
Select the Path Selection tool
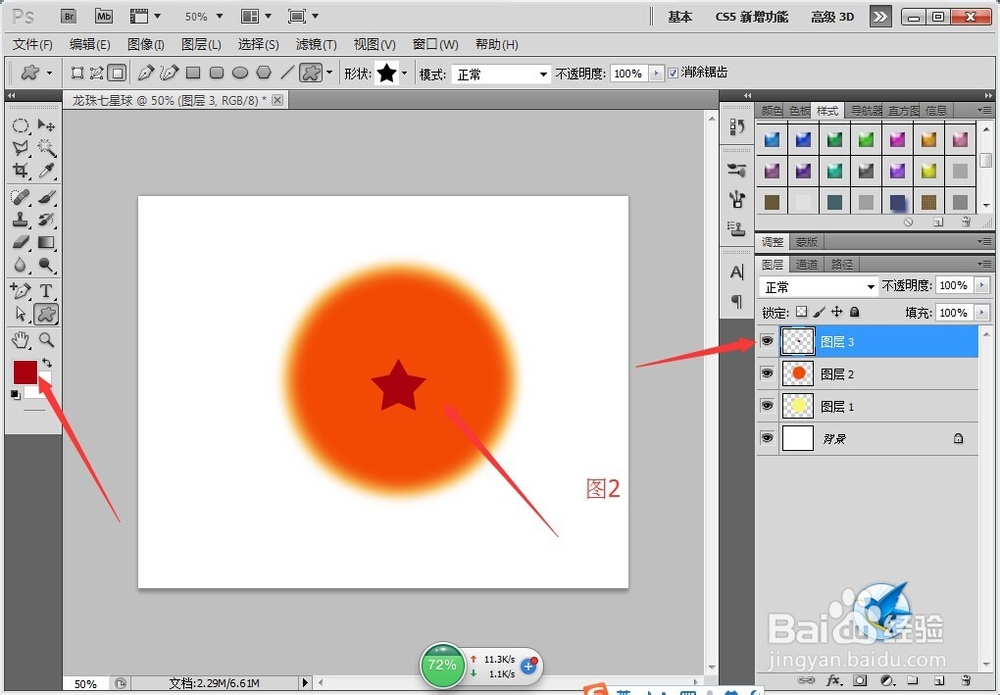tap(20, 314)
